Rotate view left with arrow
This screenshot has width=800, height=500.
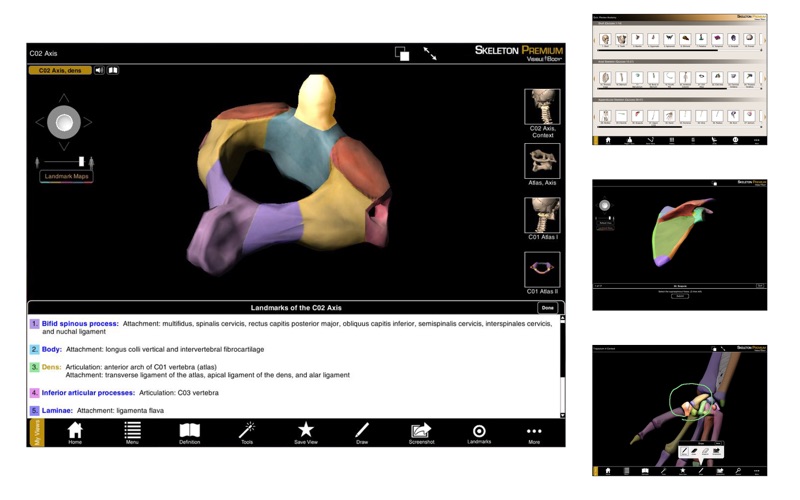point(40,122)
